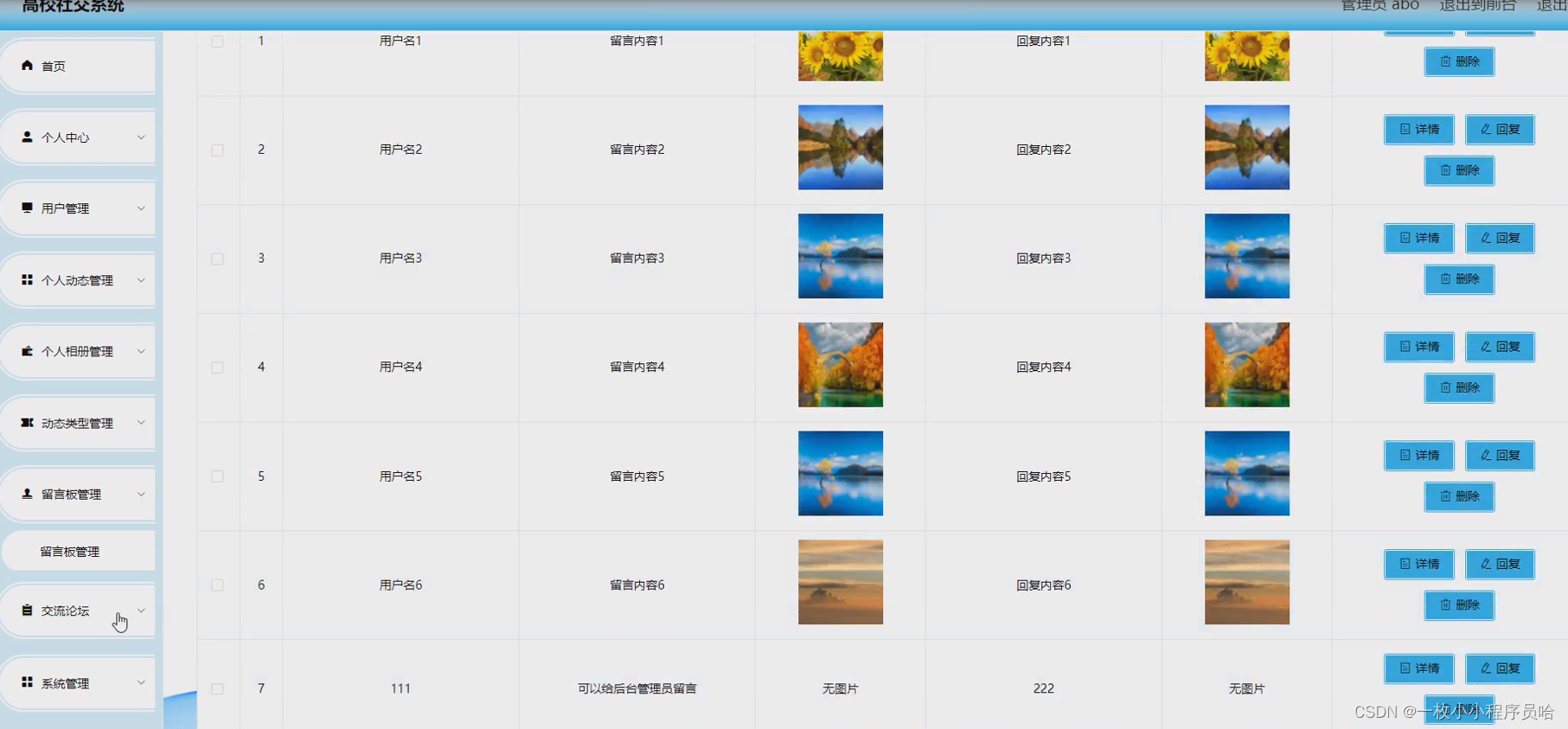Click the user icon for 留言板管理 menu
The width and height of the screenshot is (1568, 729).
point(27,493)
